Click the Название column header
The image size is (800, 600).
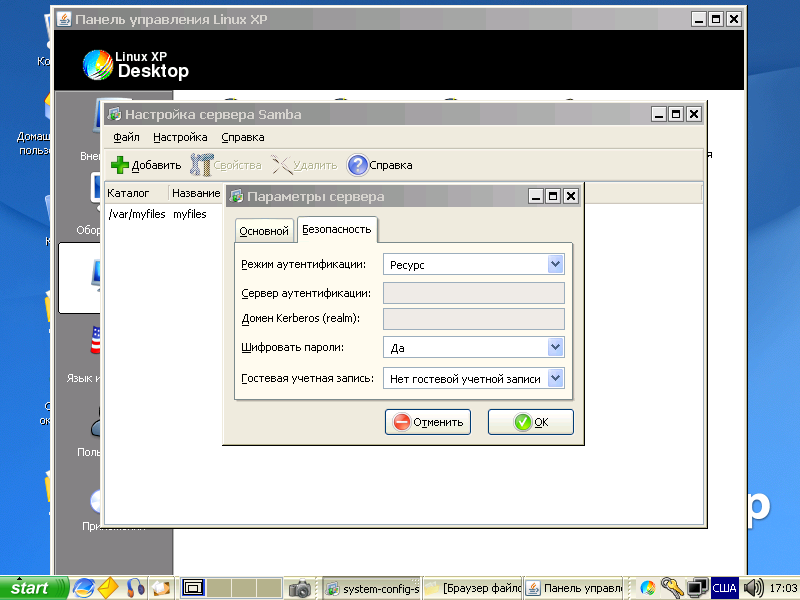pos(196,193)
